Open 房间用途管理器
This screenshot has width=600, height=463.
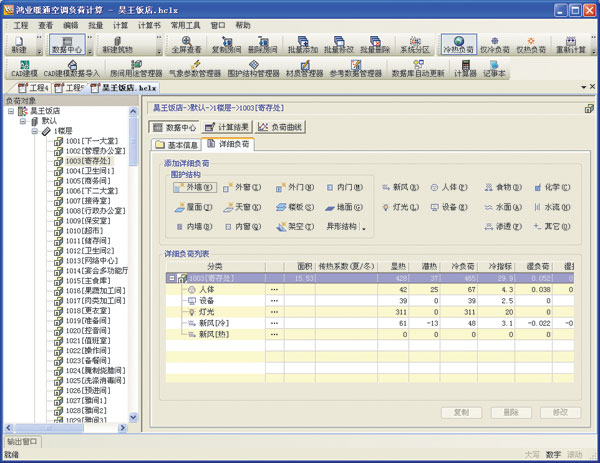(136, 68)
